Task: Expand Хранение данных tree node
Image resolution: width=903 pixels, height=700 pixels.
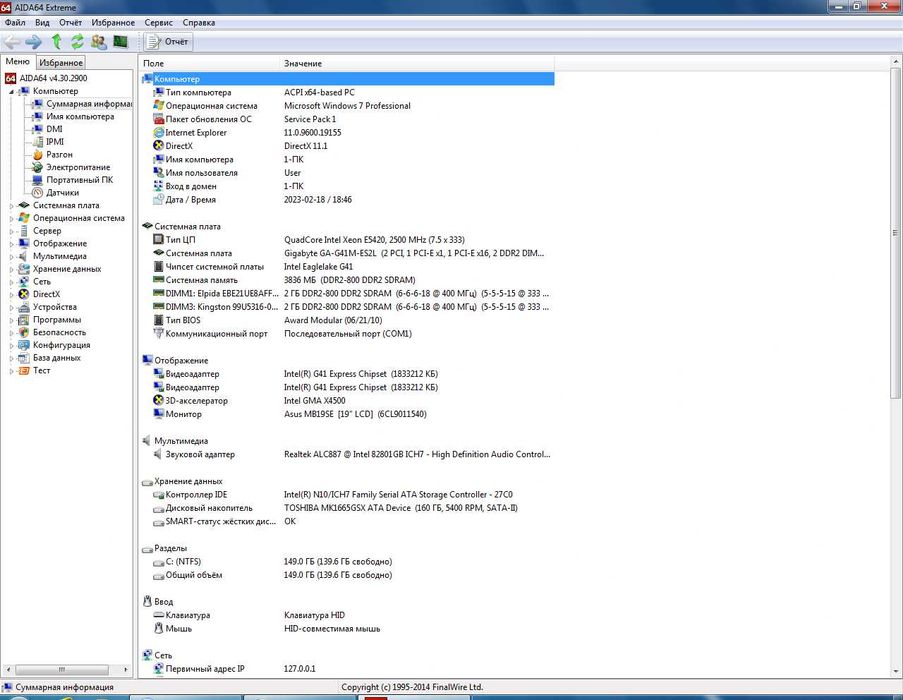Action: tap(11, 269)
